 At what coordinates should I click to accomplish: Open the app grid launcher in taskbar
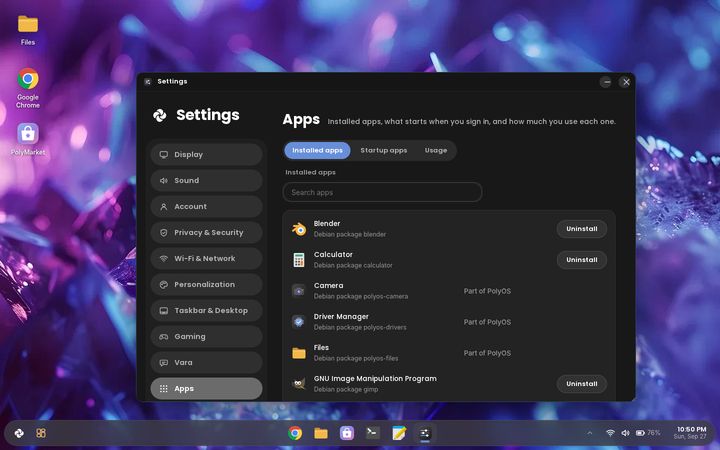41,433
